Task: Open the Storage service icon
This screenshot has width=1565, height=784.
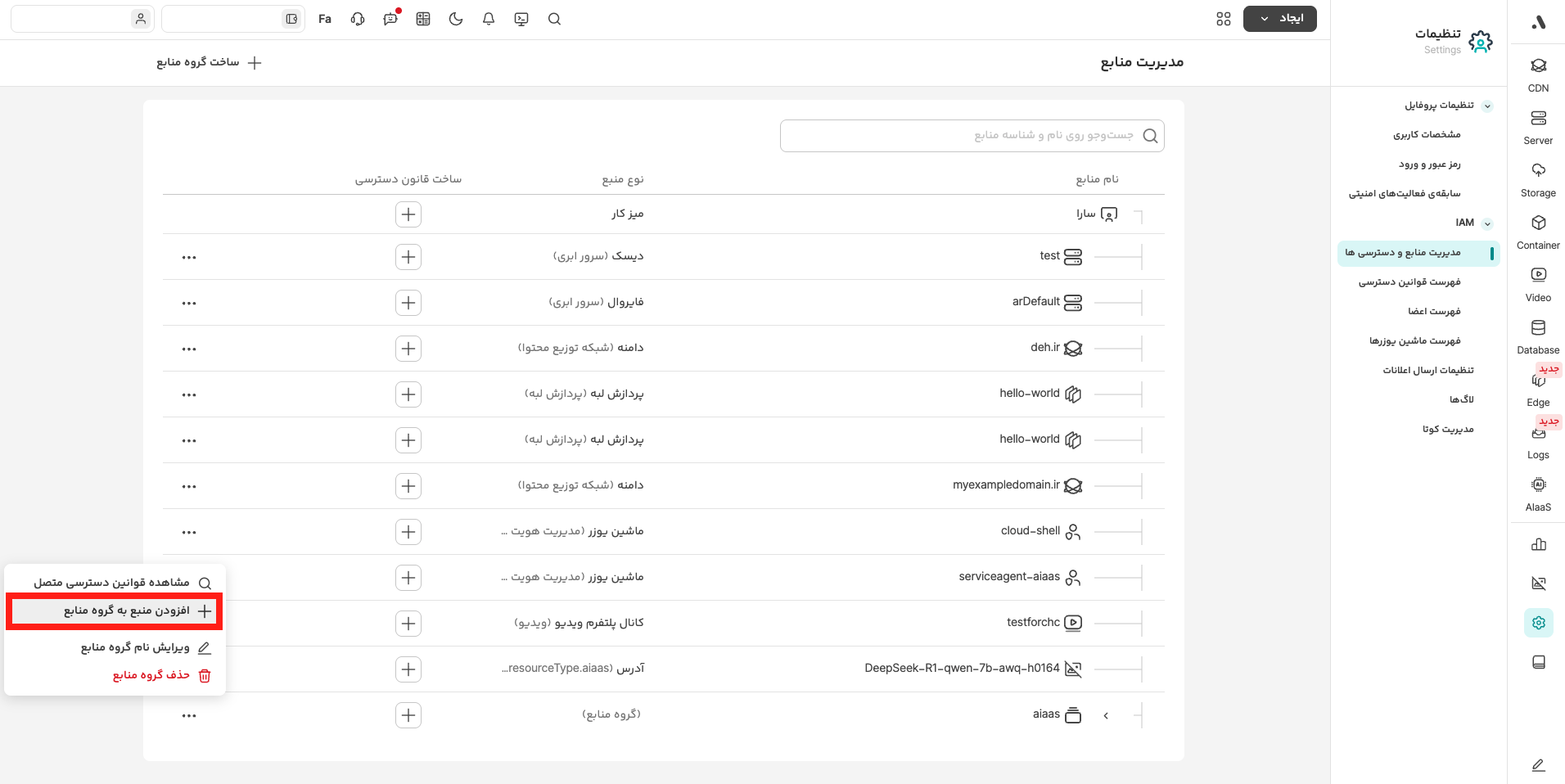Action: [1538, 178]
